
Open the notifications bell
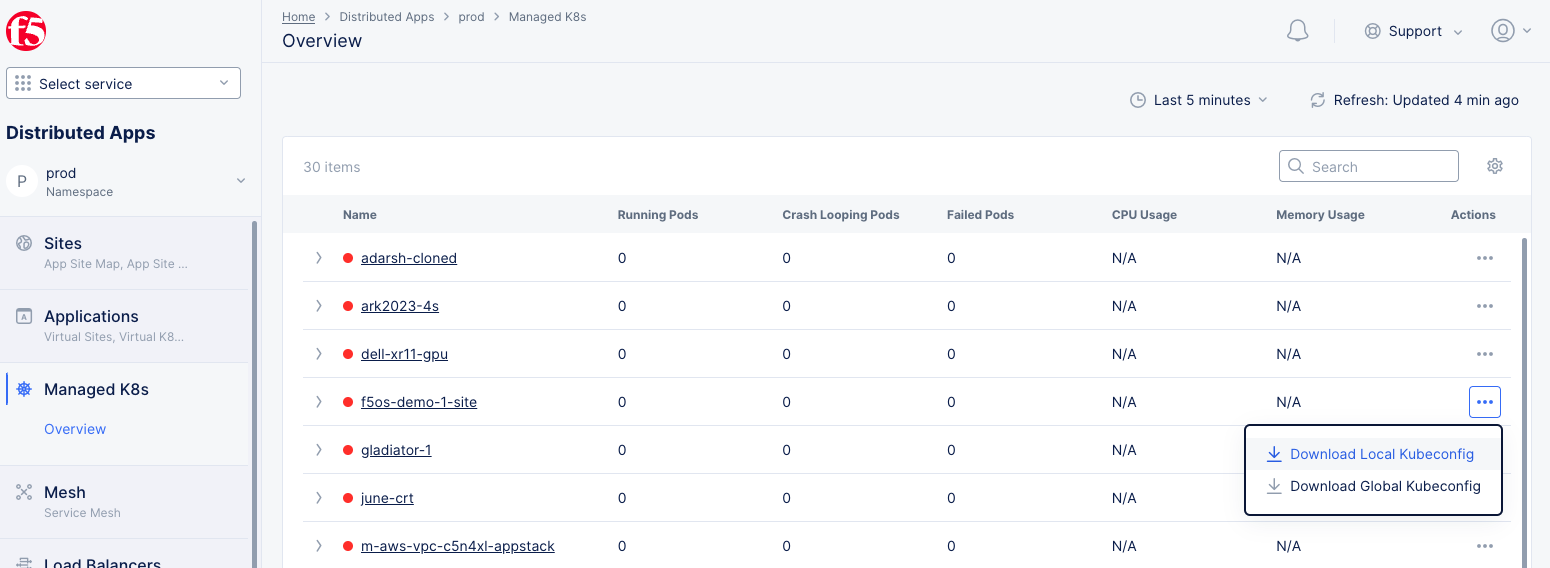pos(1297,31)
